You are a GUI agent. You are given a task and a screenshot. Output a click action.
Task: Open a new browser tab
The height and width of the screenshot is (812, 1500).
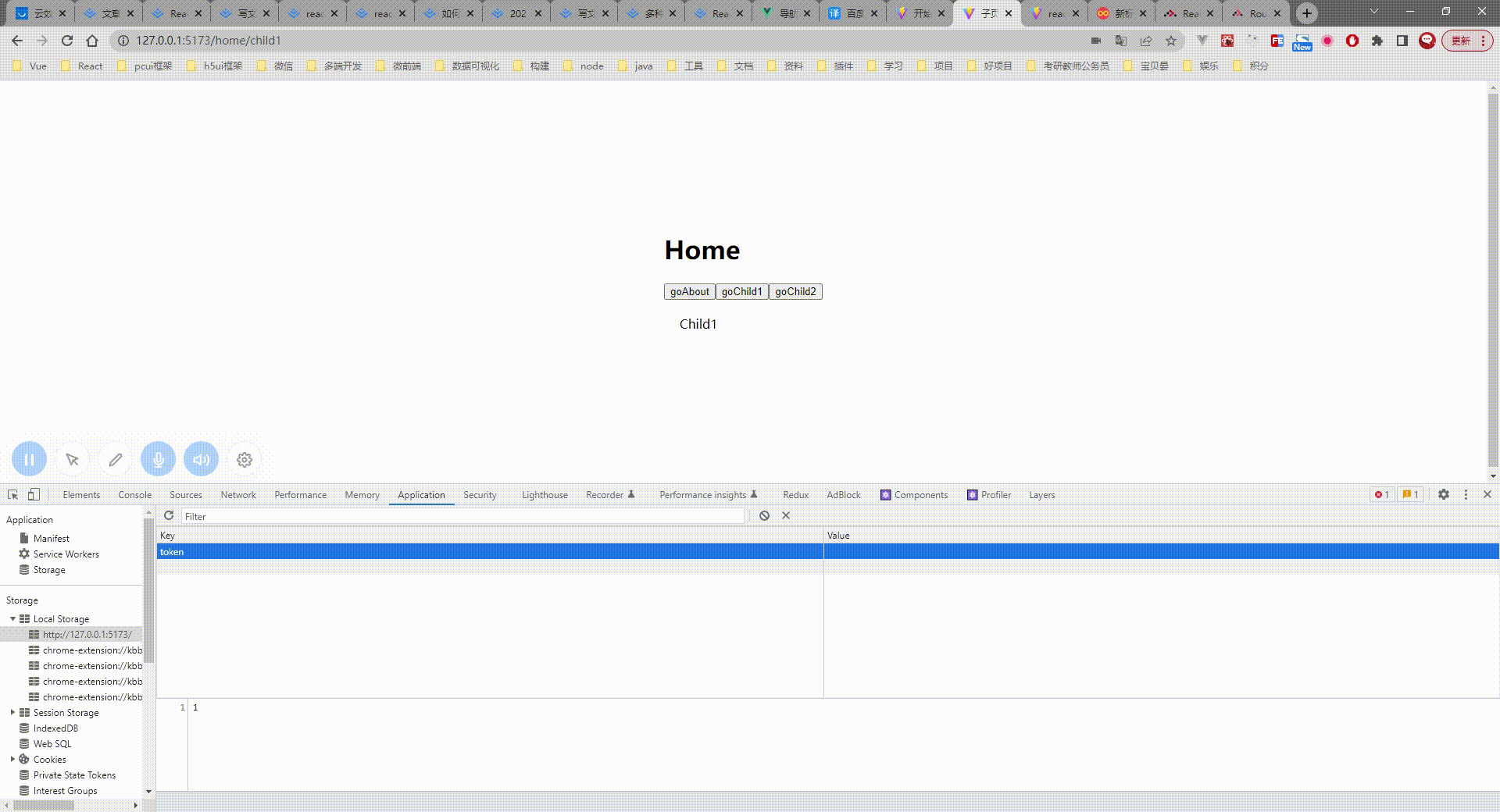click(x=1307, y=13)
